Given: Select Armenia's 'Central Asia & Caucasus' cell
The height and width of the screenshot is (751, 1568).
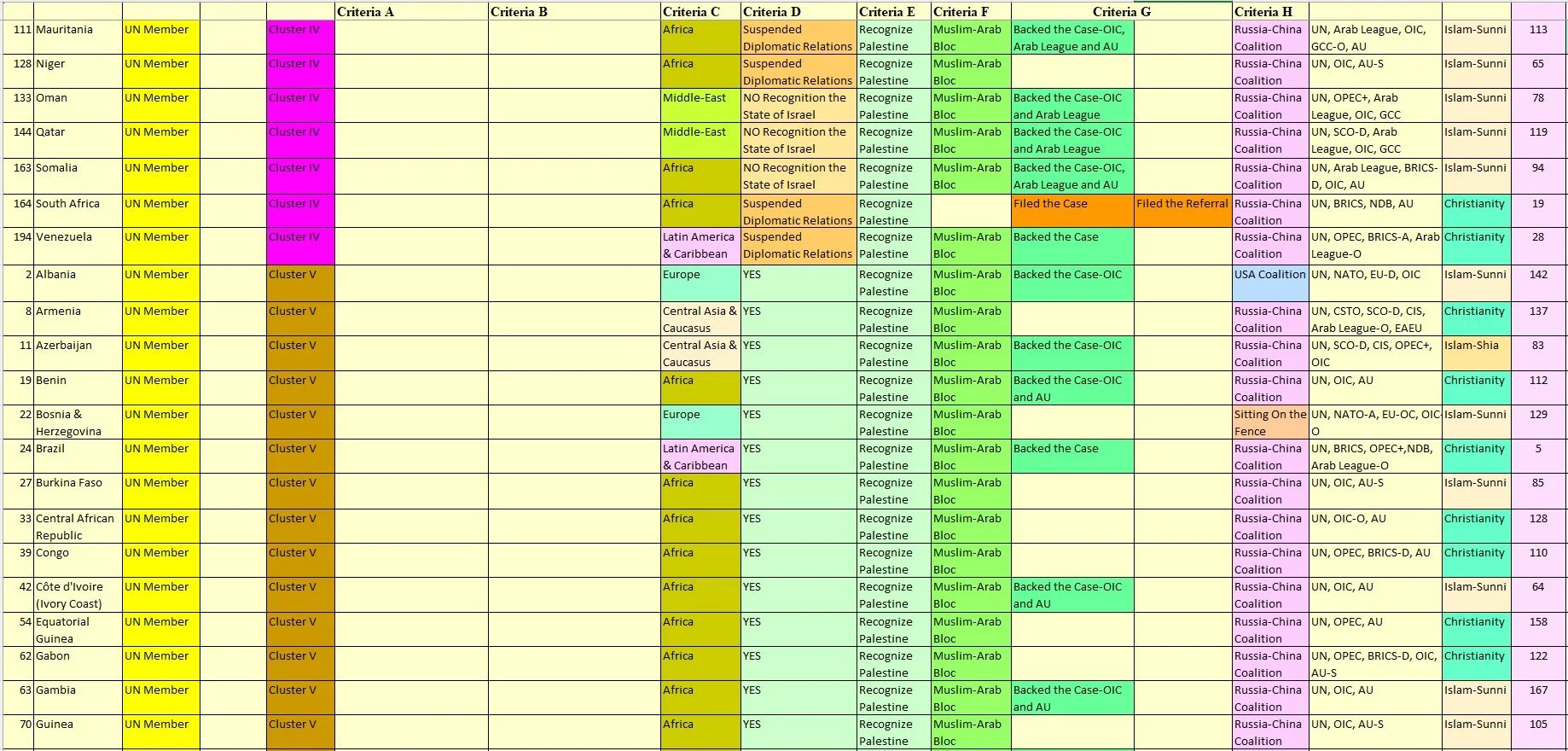Looking at the screenshot, I should click(x=700, y=319).
